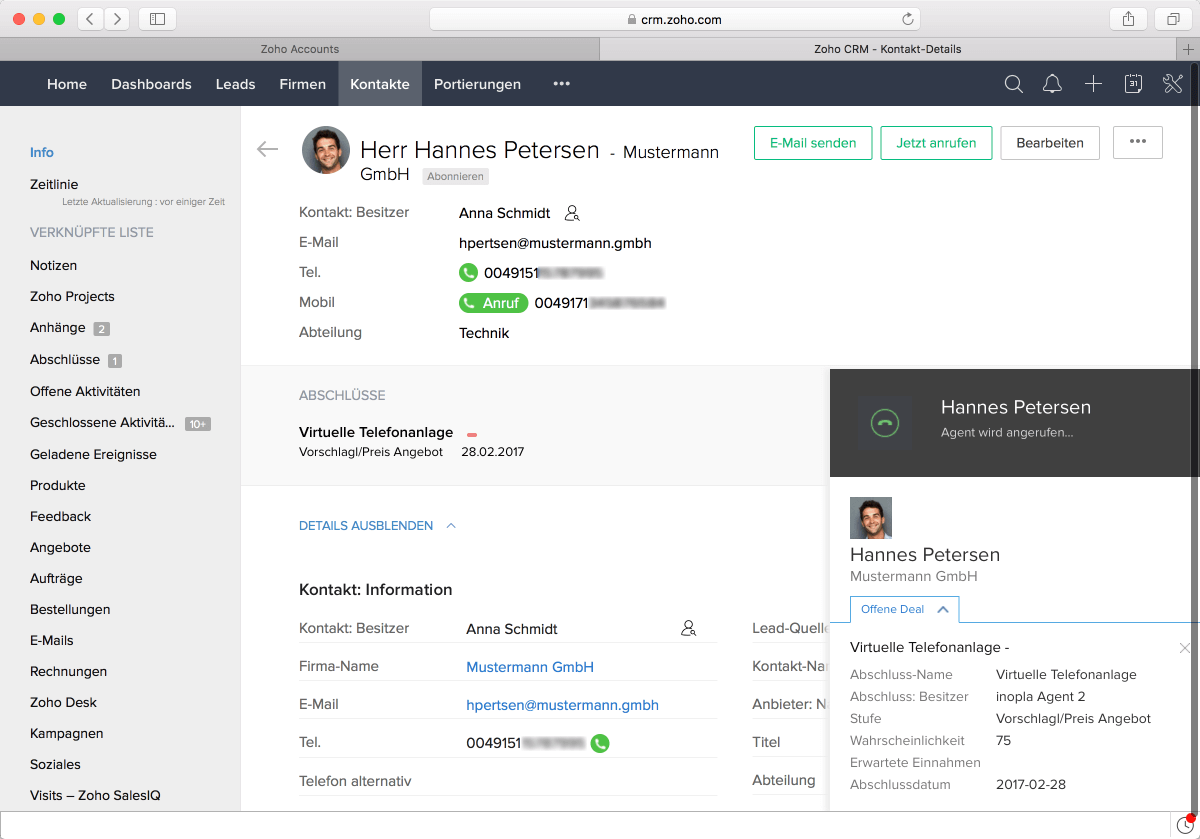Collapse details with DETAILS AUSBLENDEN chevron
Screen dimensions: 1200x839
(x=451, y=525)
